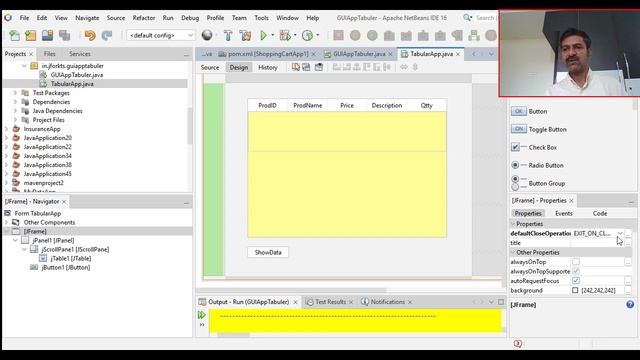Switch to History view of the editor
Image resolution: width=640 pixels, height=360 pixels.
tap(268, 67)
